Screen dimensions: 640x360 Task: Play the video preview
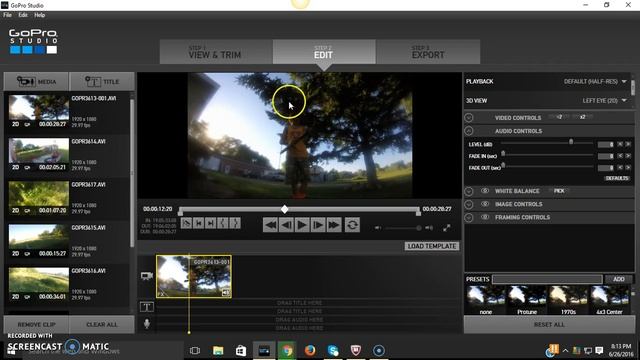click(302, 225)
